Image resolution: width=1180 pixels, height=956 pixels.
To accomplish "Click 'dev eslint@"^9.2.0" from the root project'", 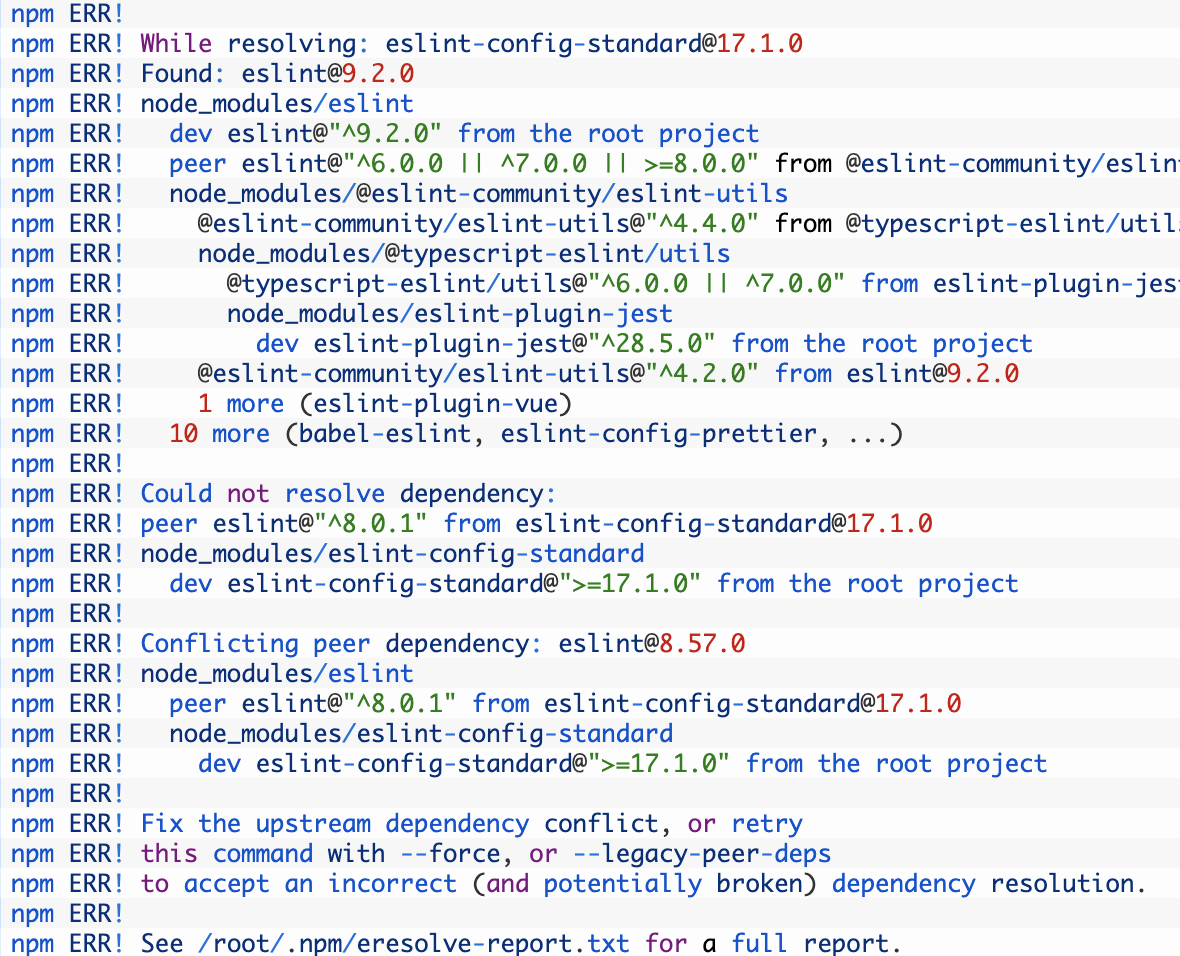I will (x=464, y=134).
